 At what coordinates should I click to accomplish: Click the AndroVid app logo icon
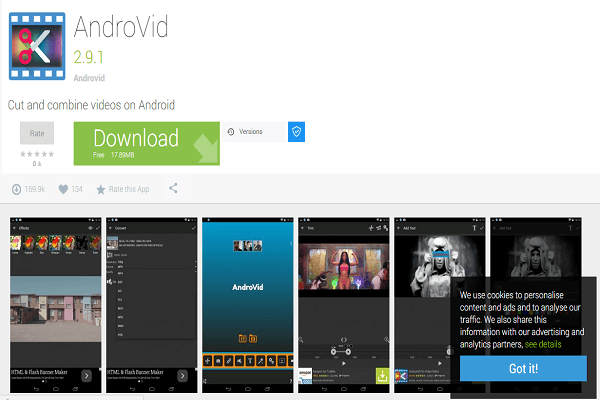pyautogui.click(x=37, y=46)
